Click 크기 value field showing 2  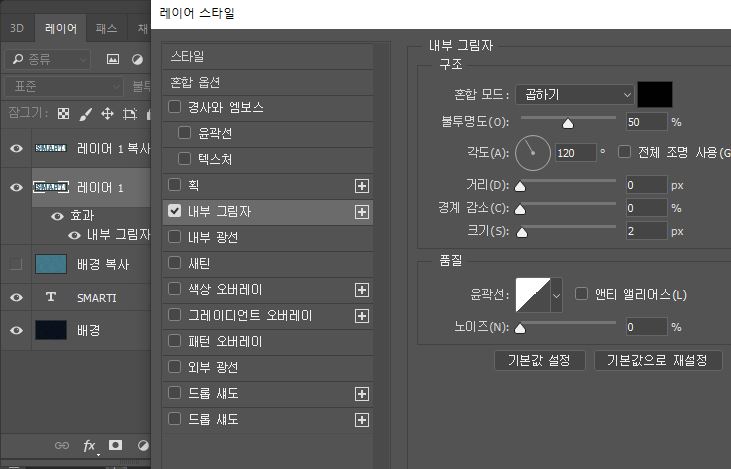(x=646, y=231)
